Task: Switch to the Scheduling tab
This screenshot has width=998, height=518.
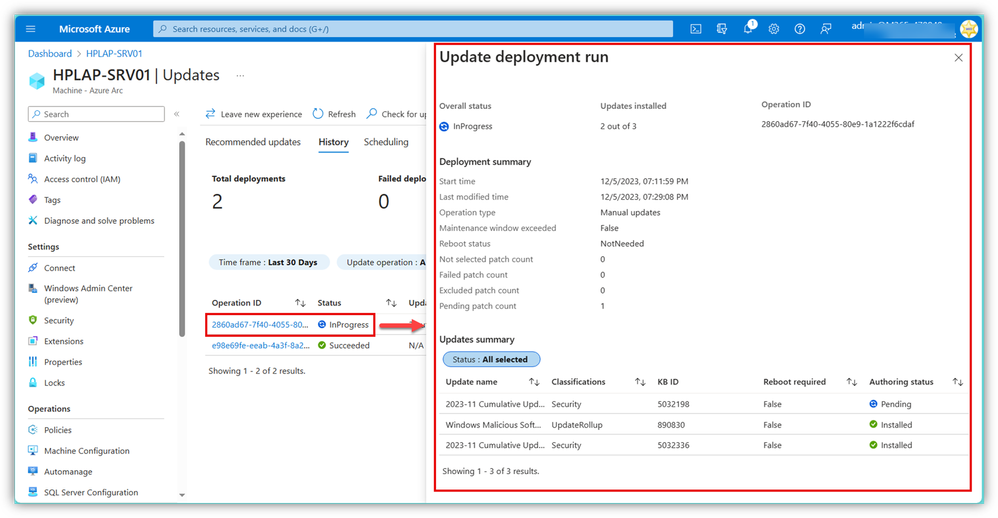Action: pyautogui.click(x=386, y=142)
